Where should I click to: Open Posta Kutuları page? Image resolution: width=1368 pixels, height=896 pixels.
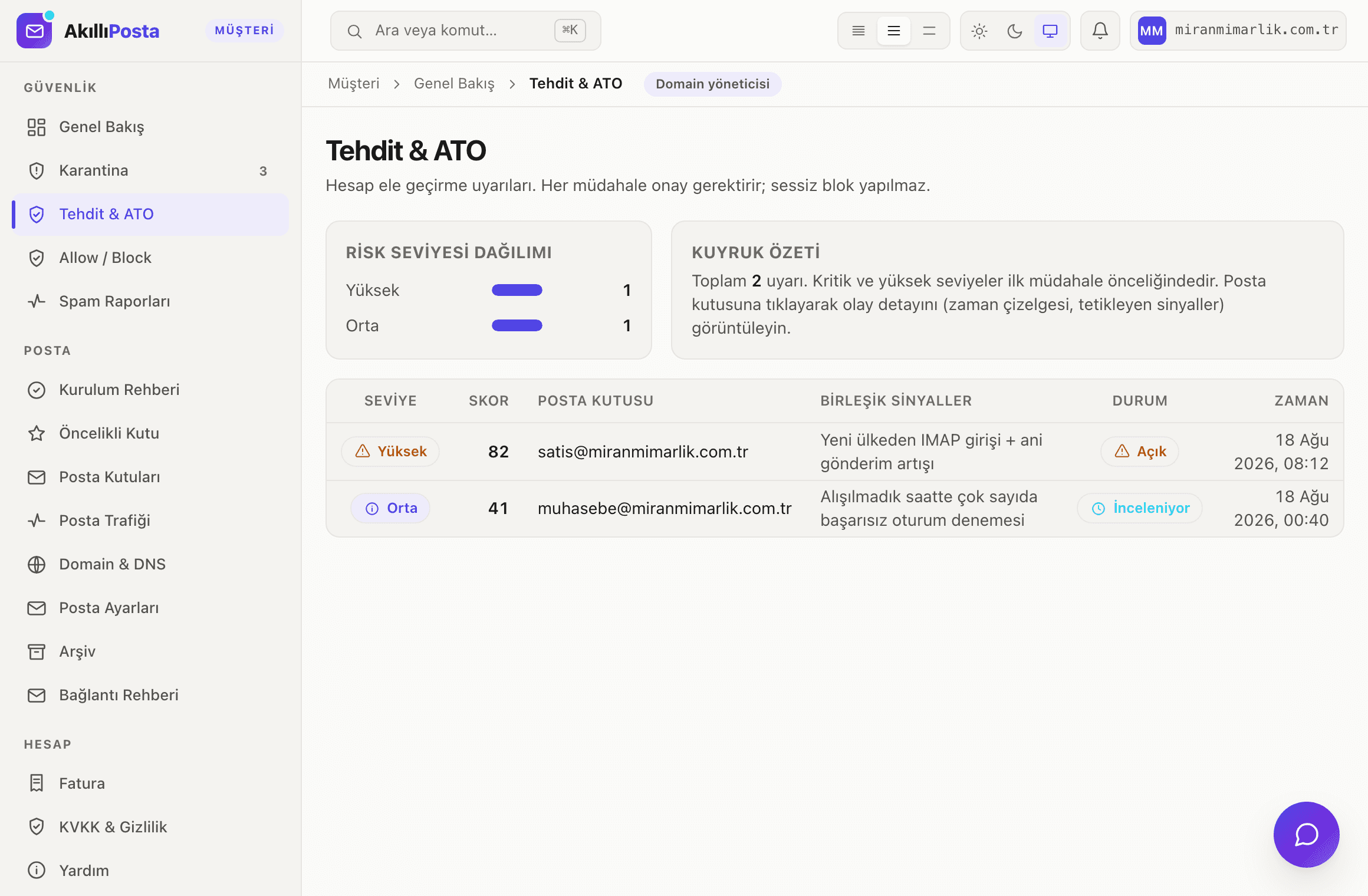150,477
